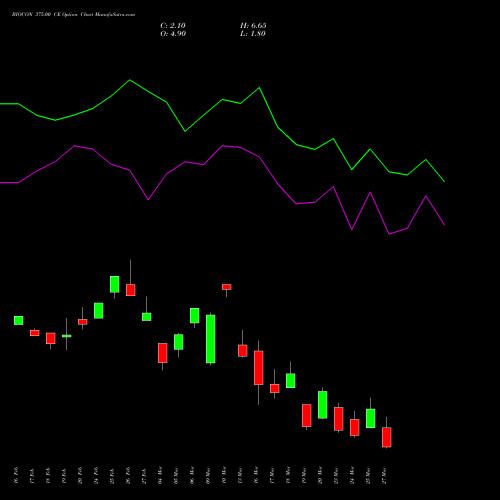Click the green indicator line peak near 26 Feb
This screenshot has width=500, height=500.
pos(130,80)
